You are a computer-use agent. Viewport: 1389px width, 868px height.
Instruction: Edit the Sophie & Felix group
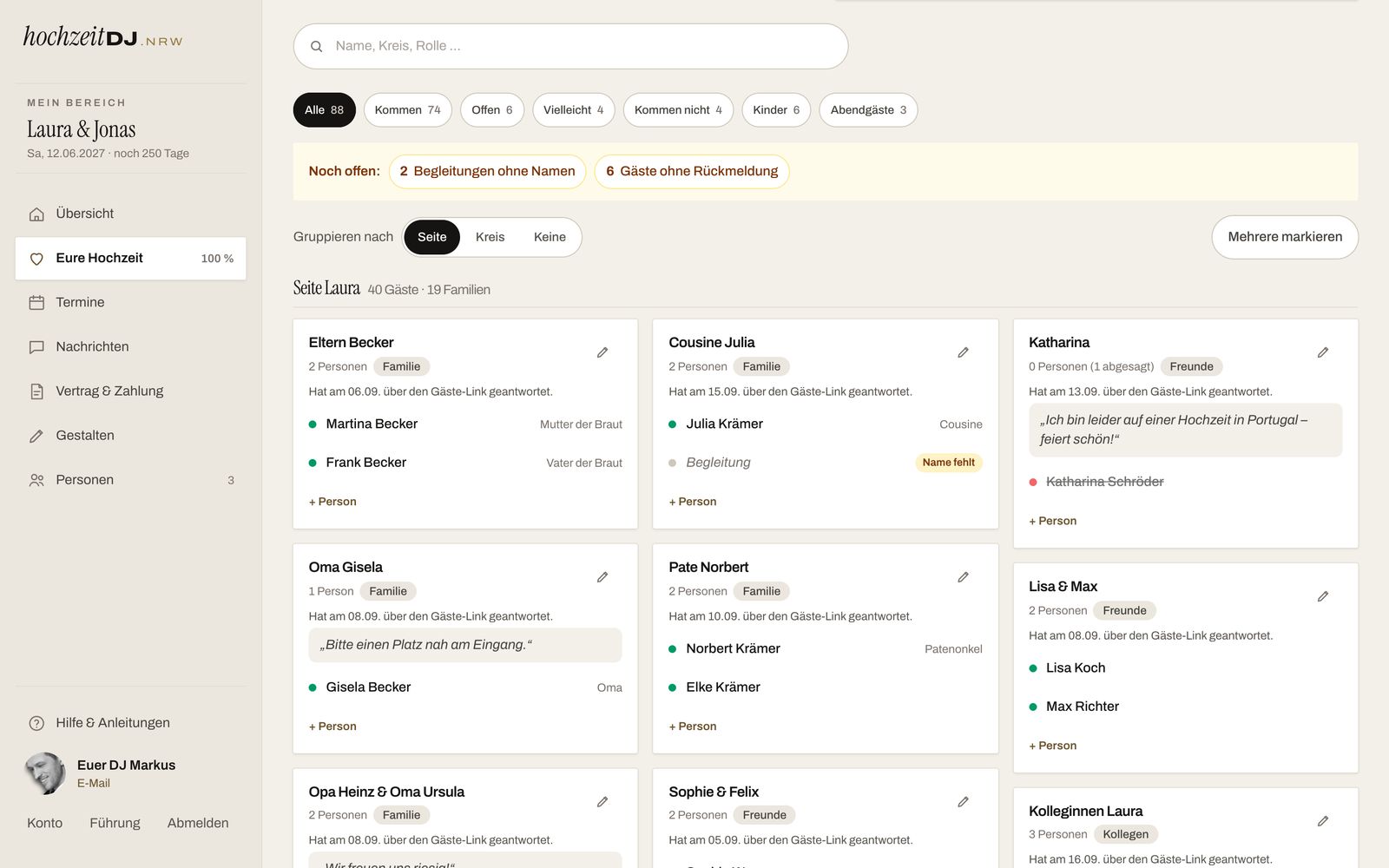click(x=963, y=802)
